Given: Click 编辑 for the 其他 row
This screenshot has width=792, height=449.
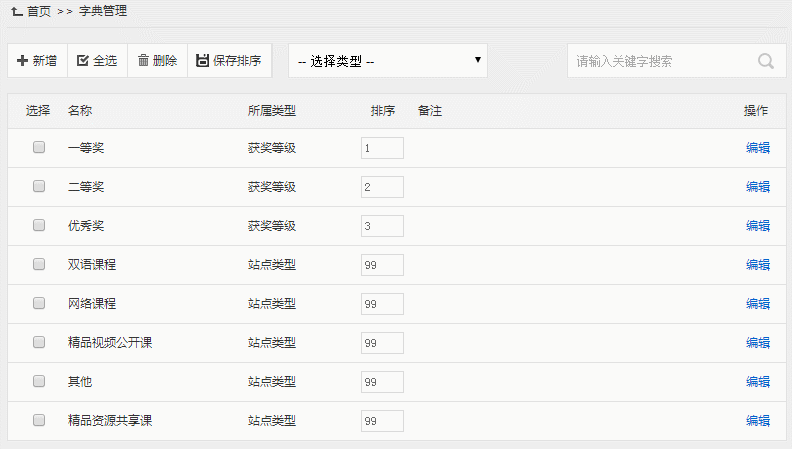Looking at the screenshot, I should tap(757, 382).
